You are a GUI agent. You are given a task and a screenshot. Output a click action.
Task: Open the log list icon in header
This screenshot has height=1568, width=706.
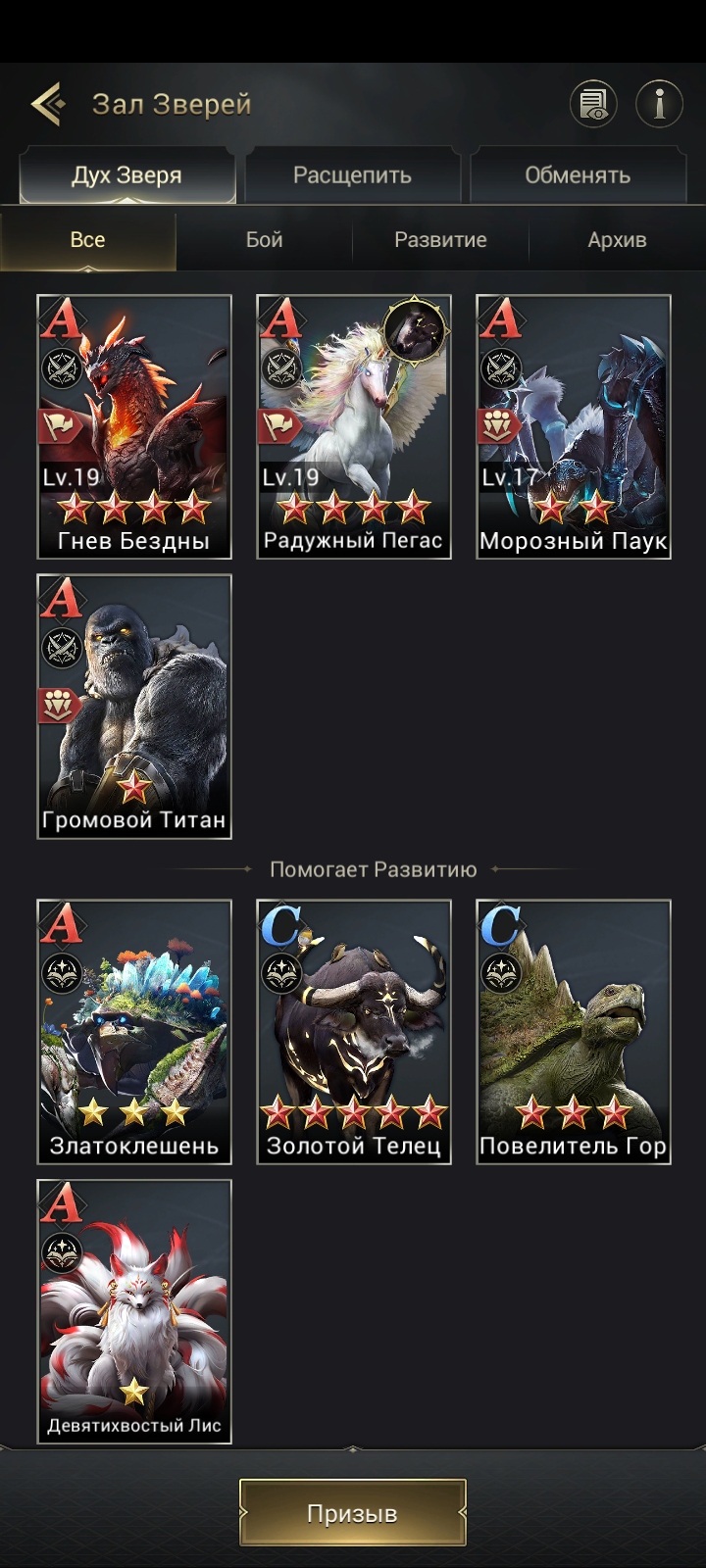pos(593,103)
